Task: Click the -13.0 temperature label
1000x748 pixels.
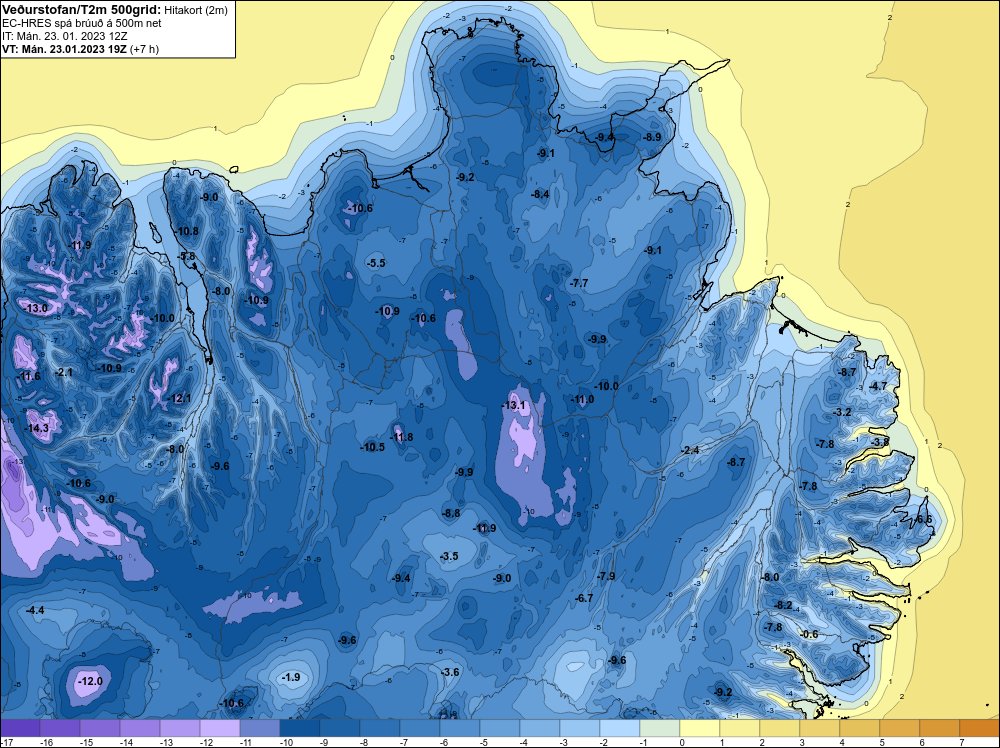Action: (36, 308)
